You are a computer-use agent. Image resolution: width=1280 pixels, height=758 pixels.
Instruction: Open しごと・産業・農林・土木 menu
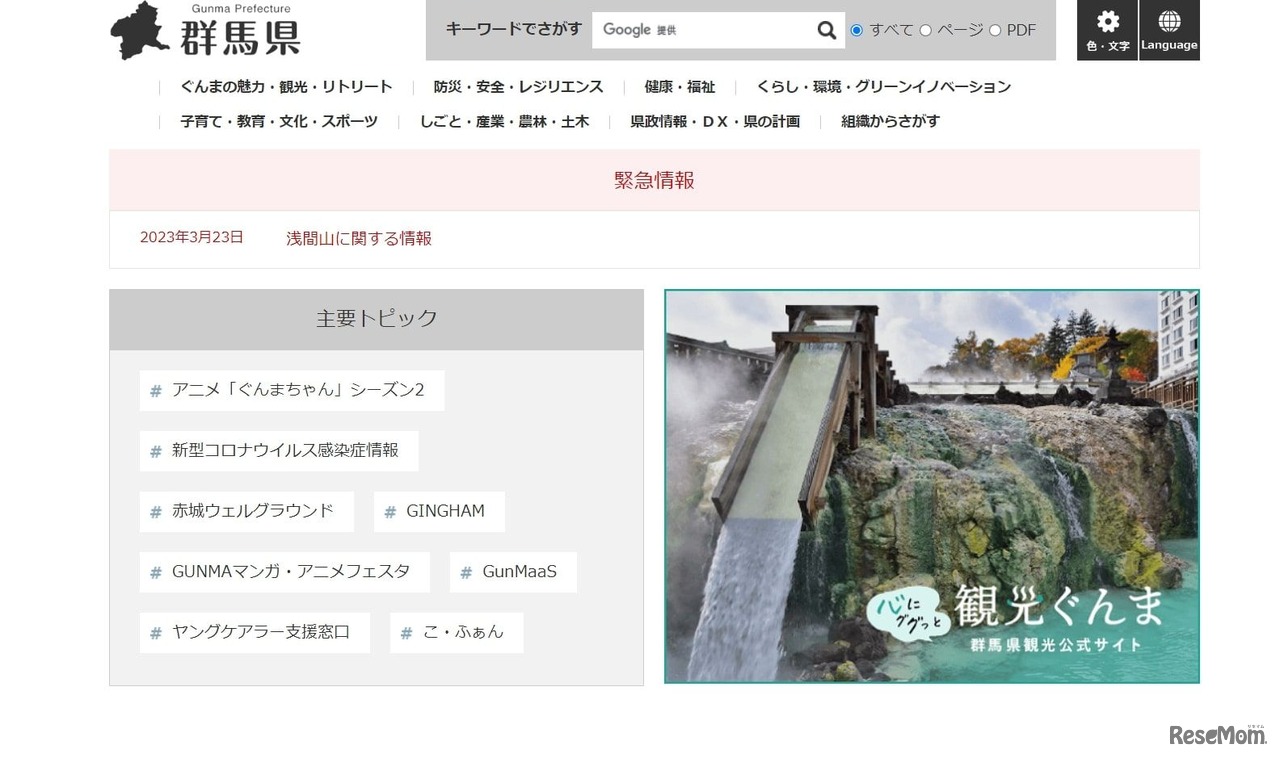click(x=504, y=121)
